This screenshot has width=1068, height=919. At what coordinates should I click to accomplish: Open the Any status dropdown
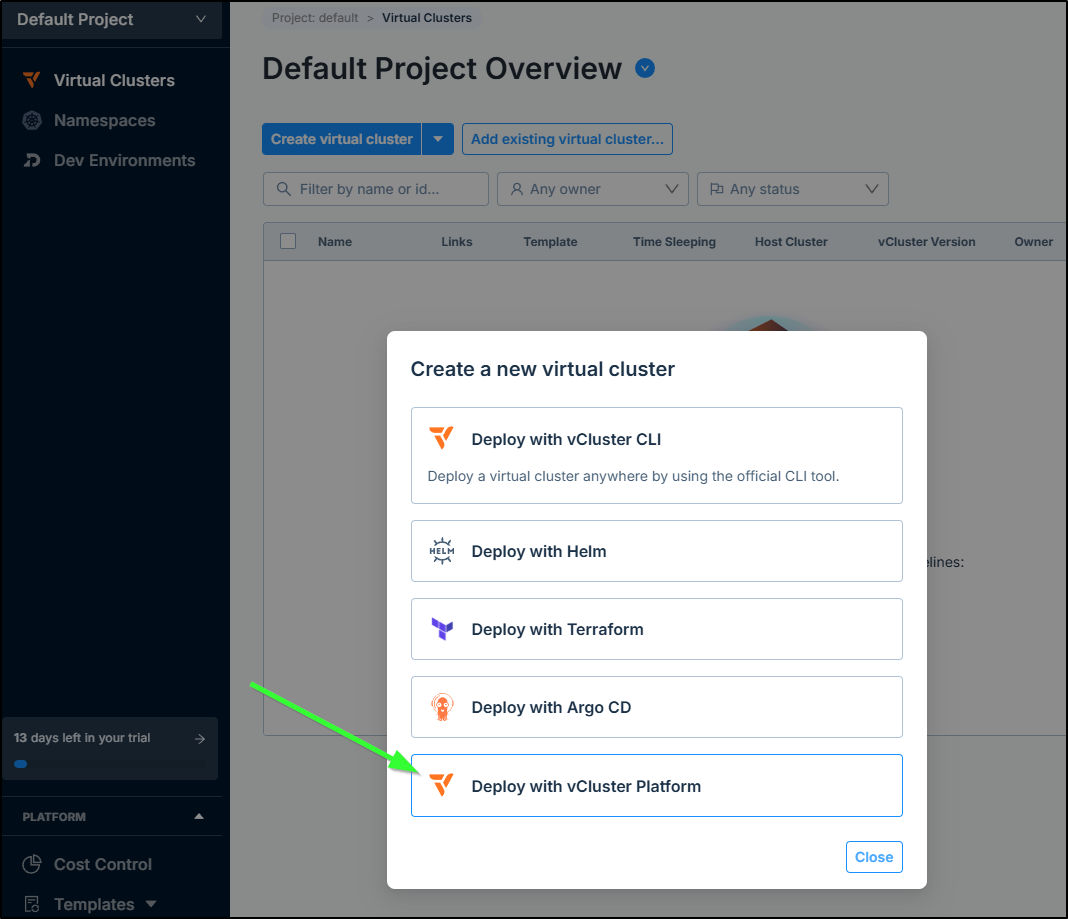click(x=792, y=189)
